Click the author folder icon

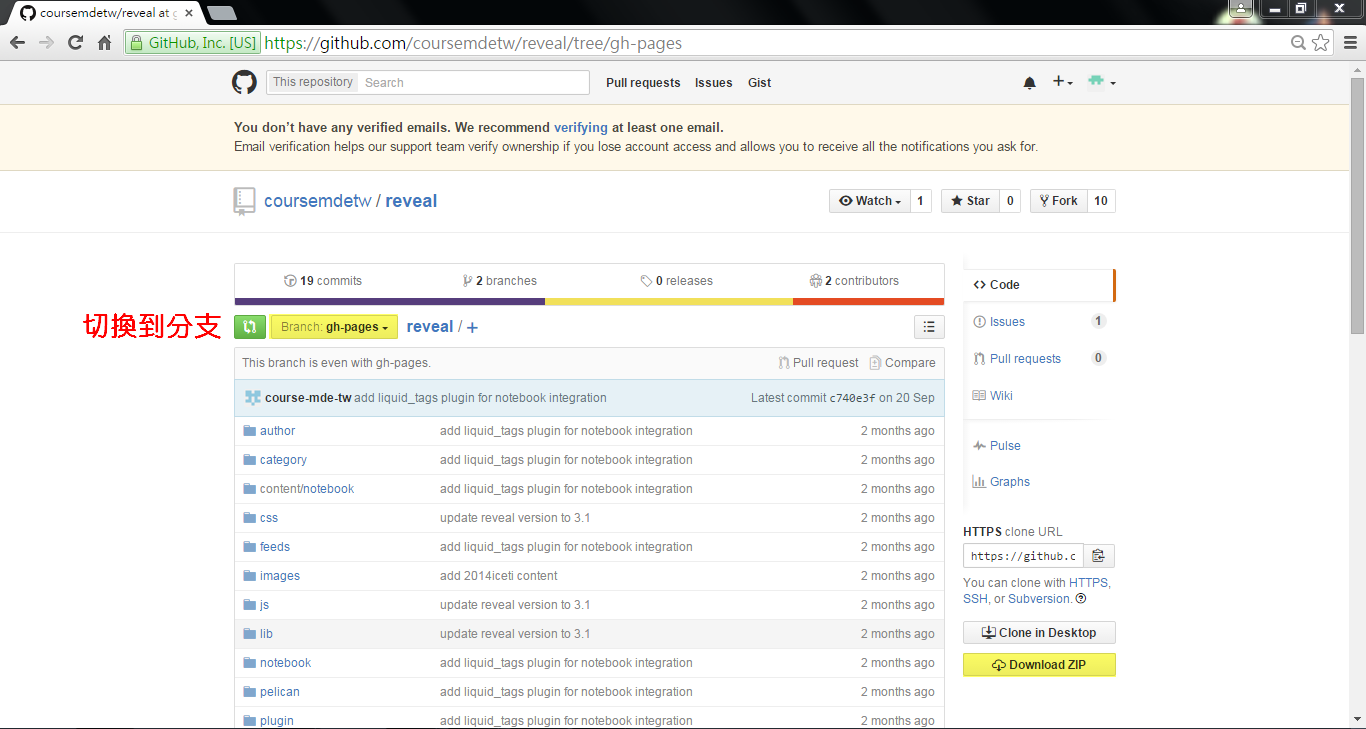[250, 431]
